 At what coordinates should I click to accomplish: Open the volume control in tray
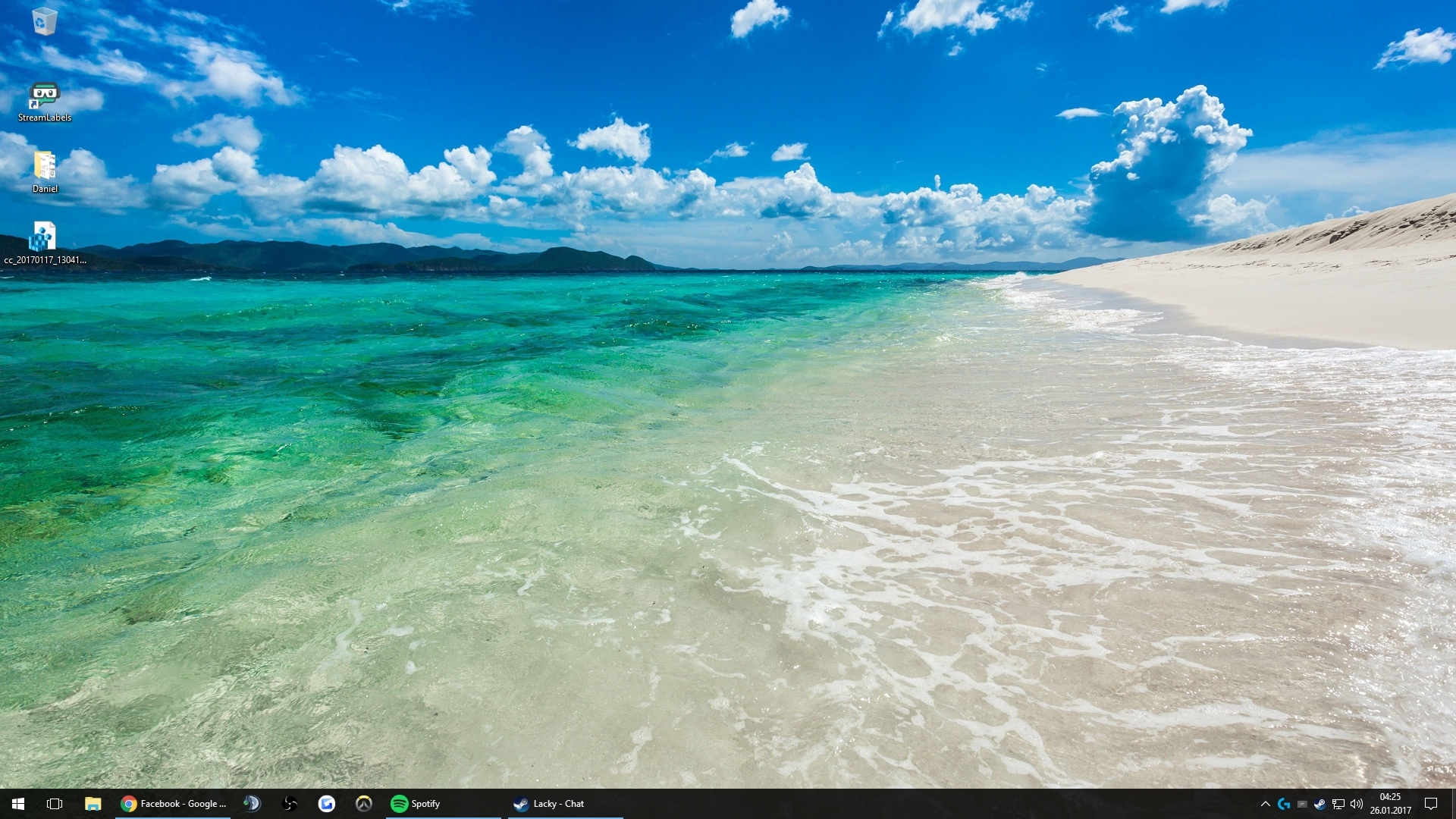1357,804
